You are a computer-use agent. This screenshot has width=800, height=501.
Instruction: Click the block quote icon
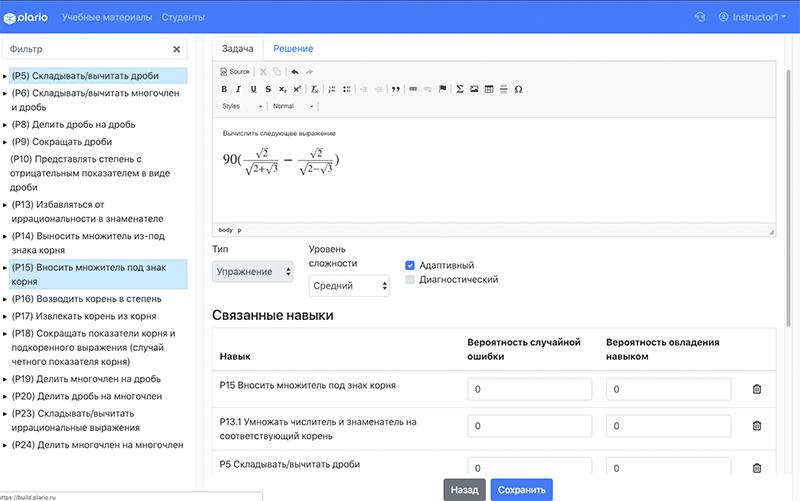[396, 89]
